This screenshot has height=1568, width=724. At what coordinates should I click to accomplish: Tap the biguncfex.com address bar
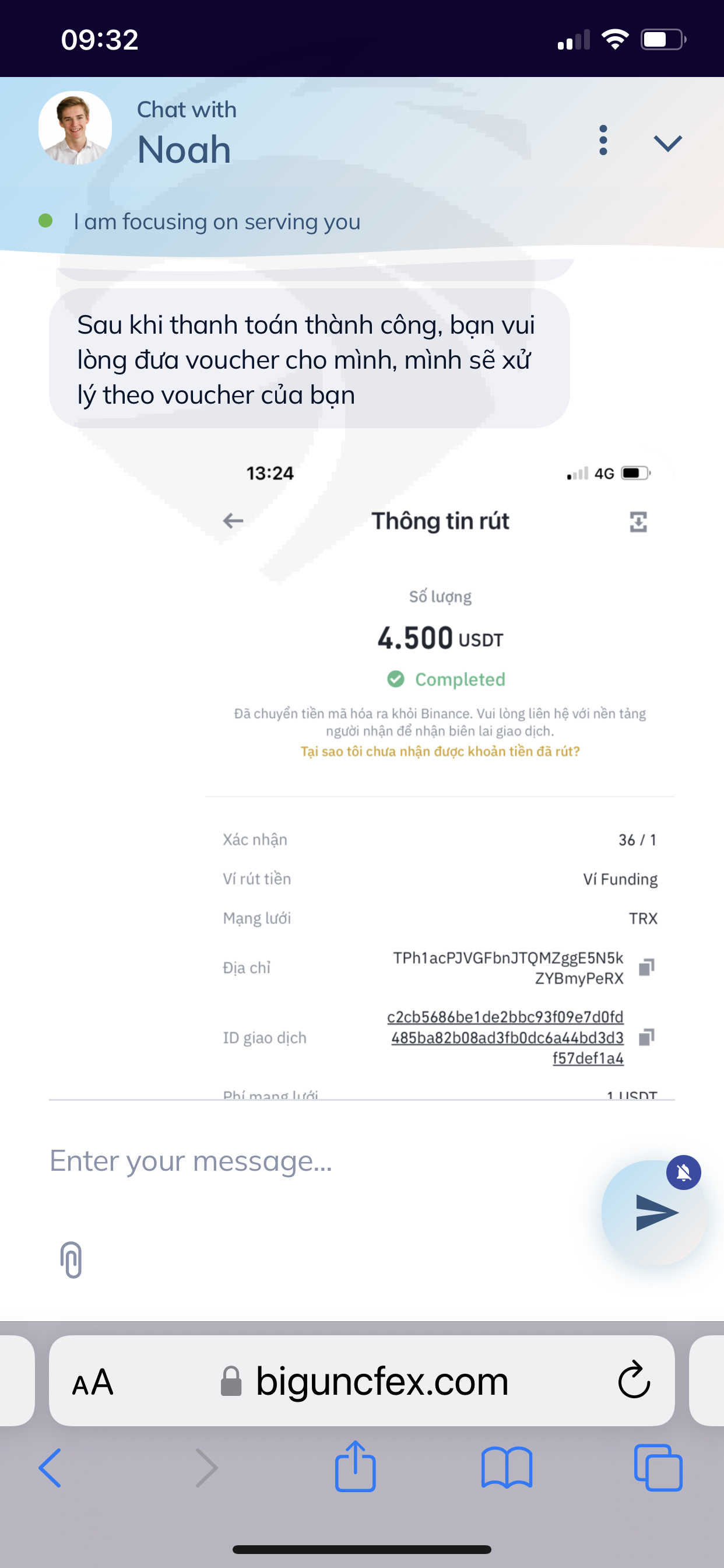click(381, 1382)
